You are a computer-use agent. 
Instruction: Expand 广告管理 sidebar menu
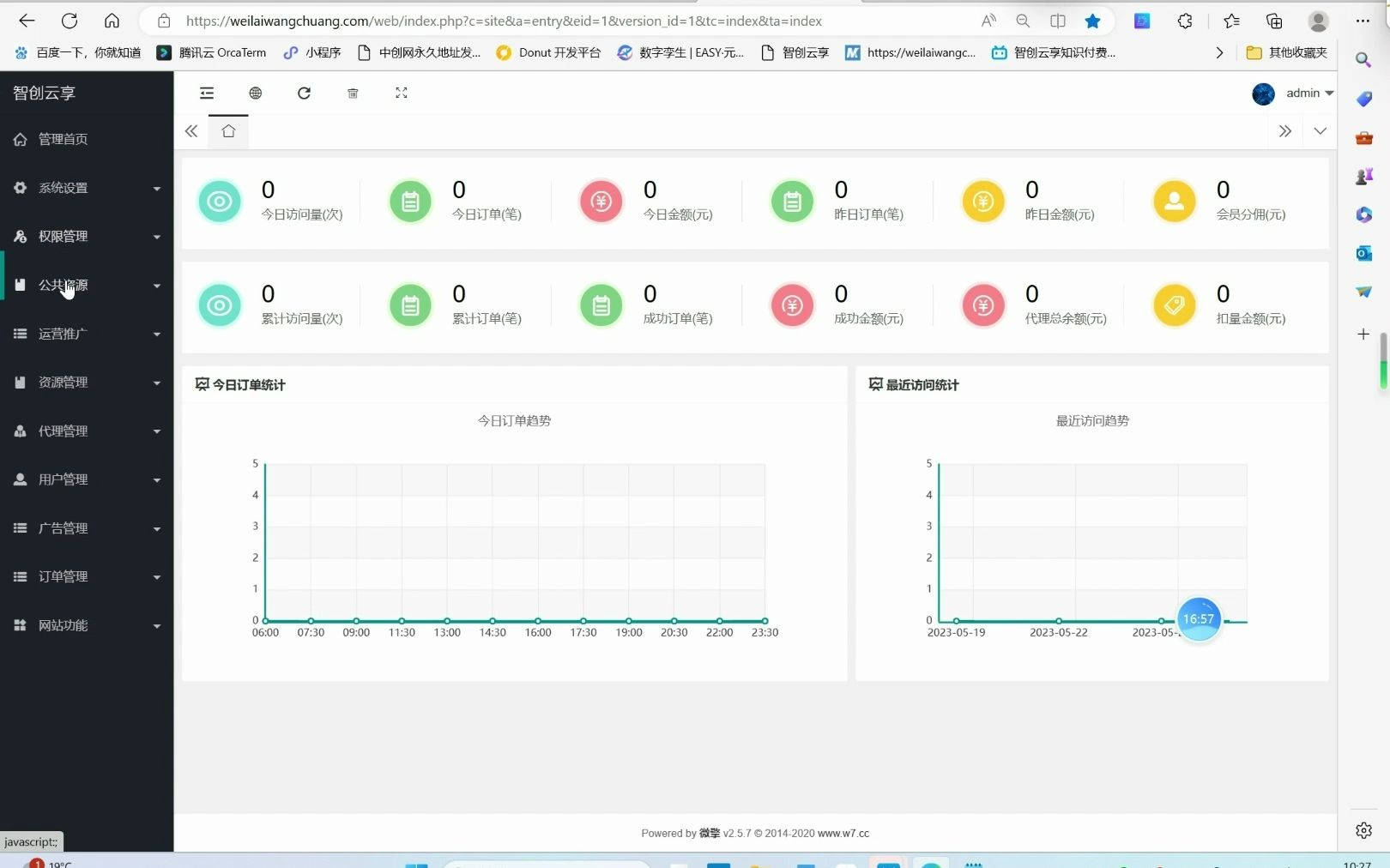87,528
